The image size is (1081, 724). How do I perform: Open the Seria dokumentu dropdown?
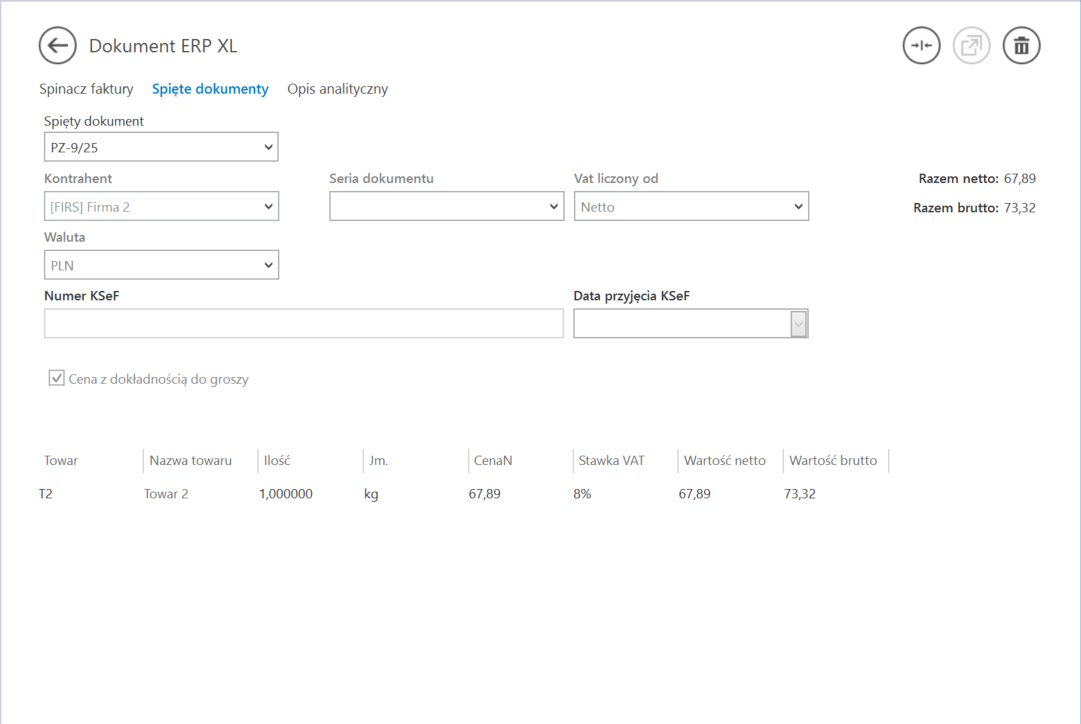[446, 207]
